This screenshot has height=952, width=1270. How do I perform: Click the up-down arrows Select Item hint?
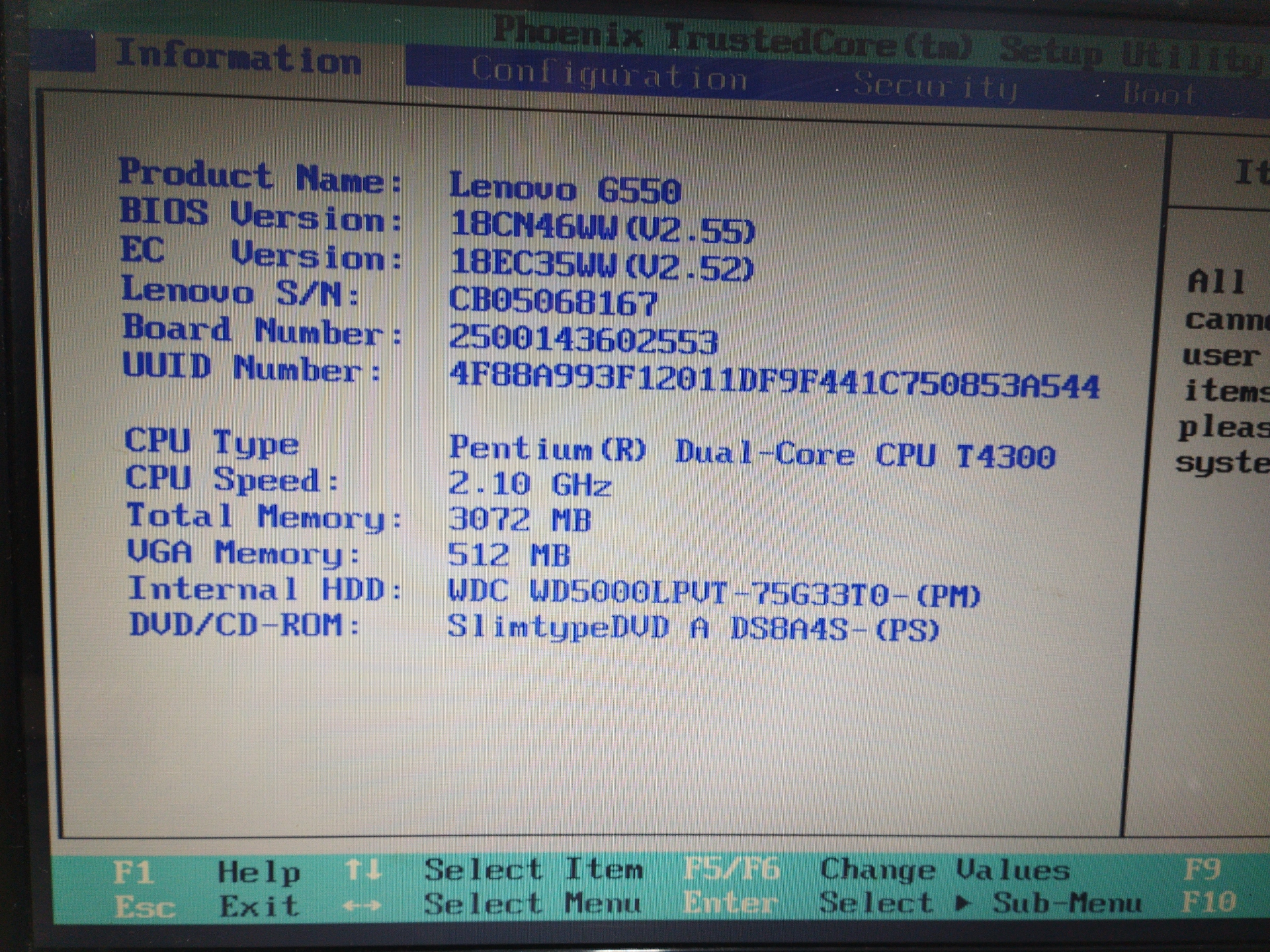[493, 869]
